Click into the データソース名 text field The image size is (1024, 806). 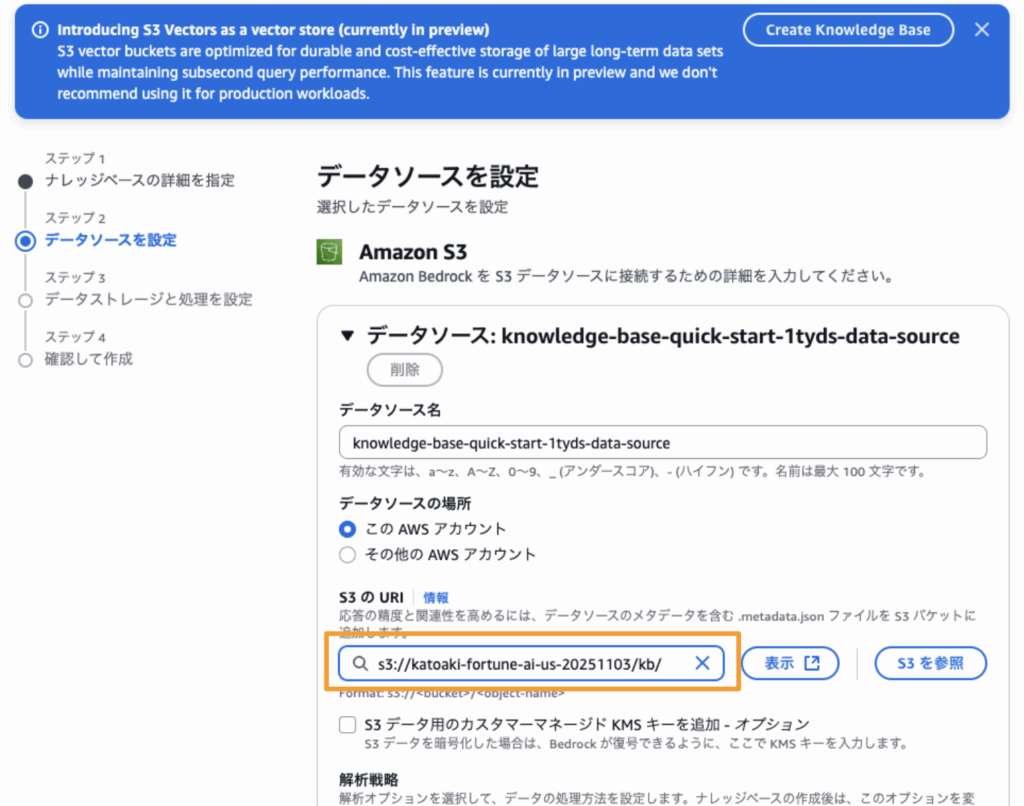pos(663,442)
